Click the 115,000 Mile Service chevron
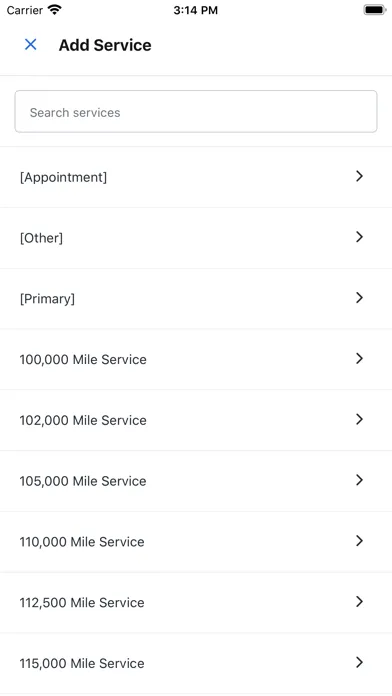This screenshot has height=696, width=392. tap(360, 663)
